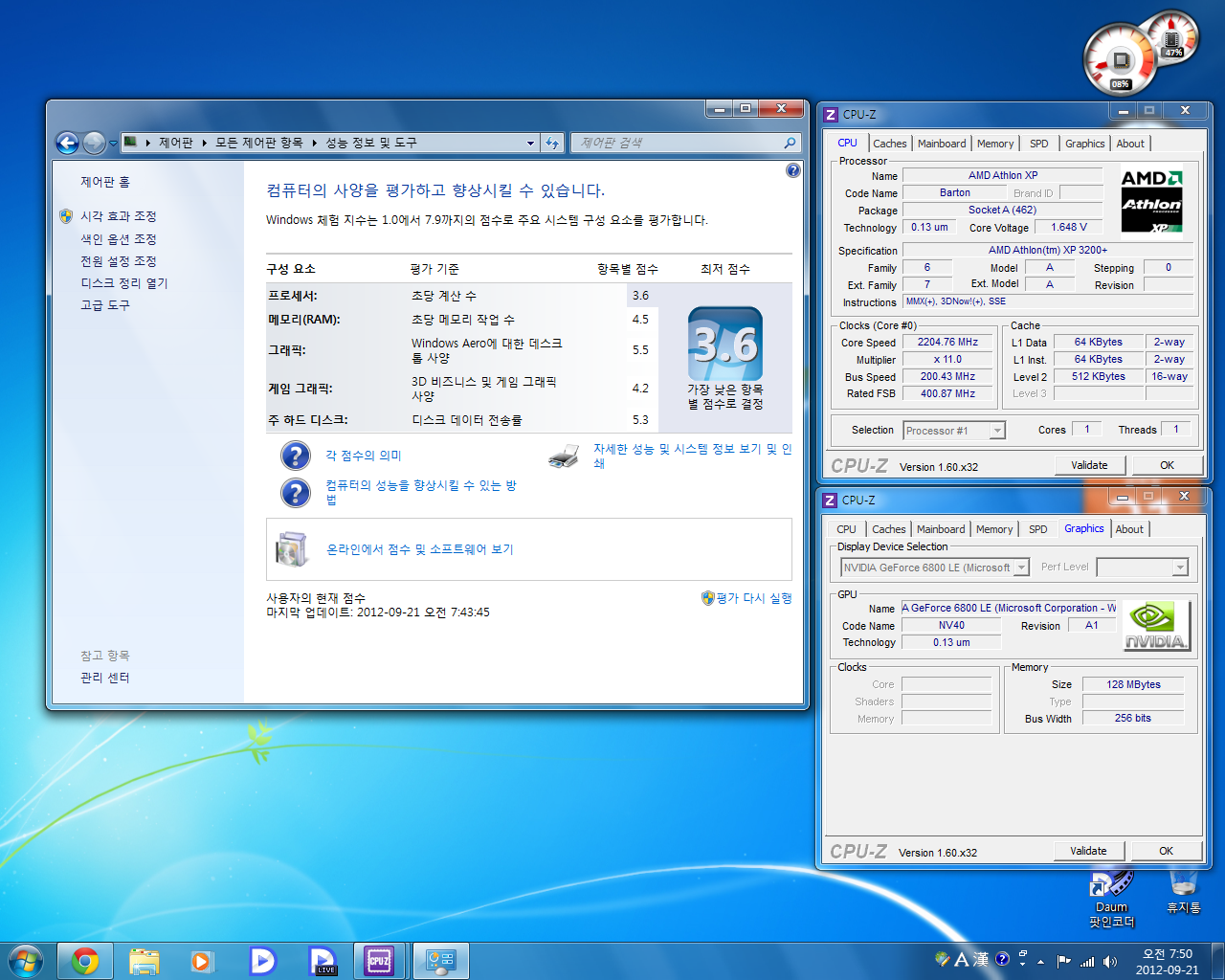This screenshot has width=1225, height=980.
Task: Click the search magnifier icon in Control Panel
Action: click(x=790, y=143)
